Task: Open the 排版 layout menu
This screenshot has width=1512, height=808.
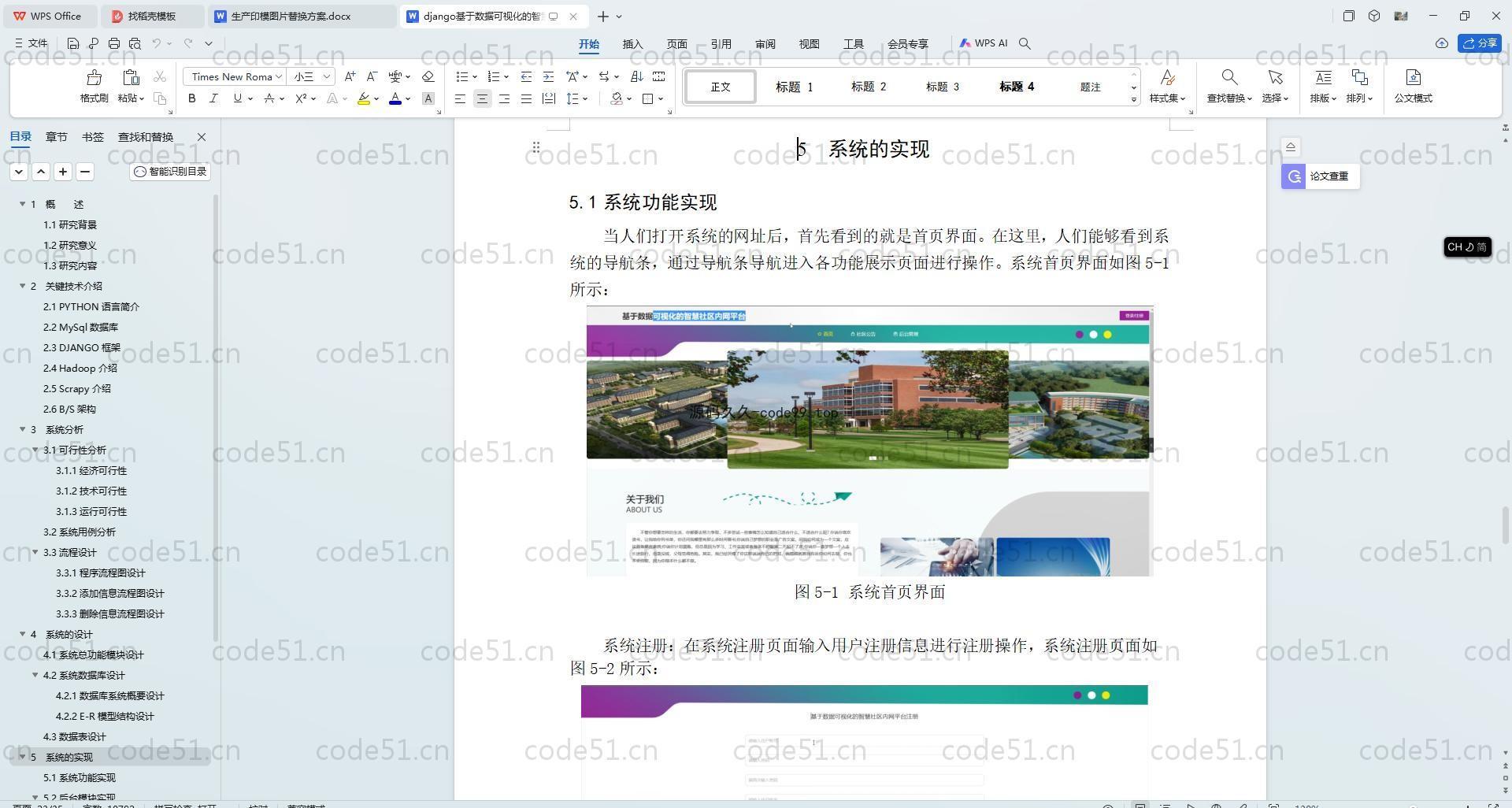Action: (1323, 87)
